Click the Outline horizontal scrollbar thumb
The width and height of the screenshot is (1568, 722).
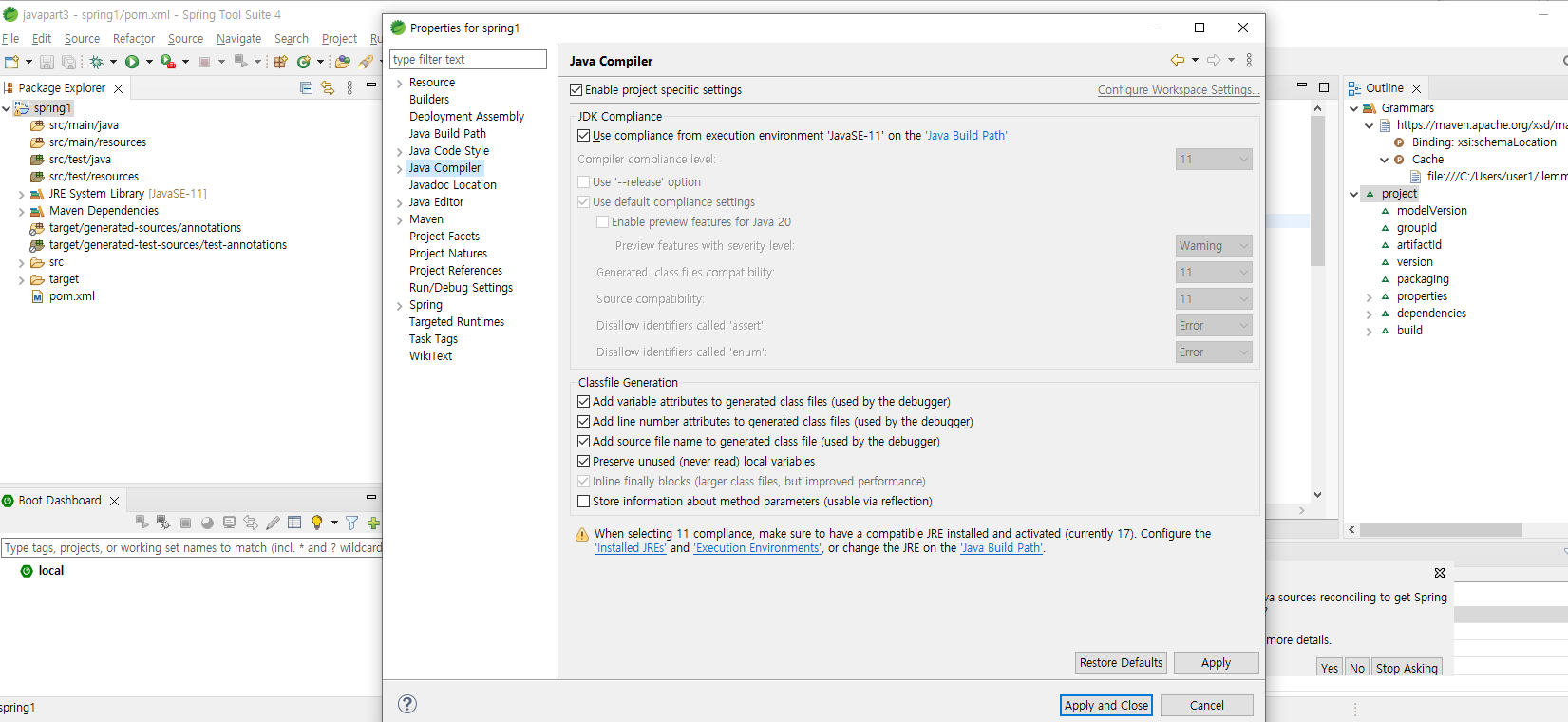click(x=1441, y=530)
